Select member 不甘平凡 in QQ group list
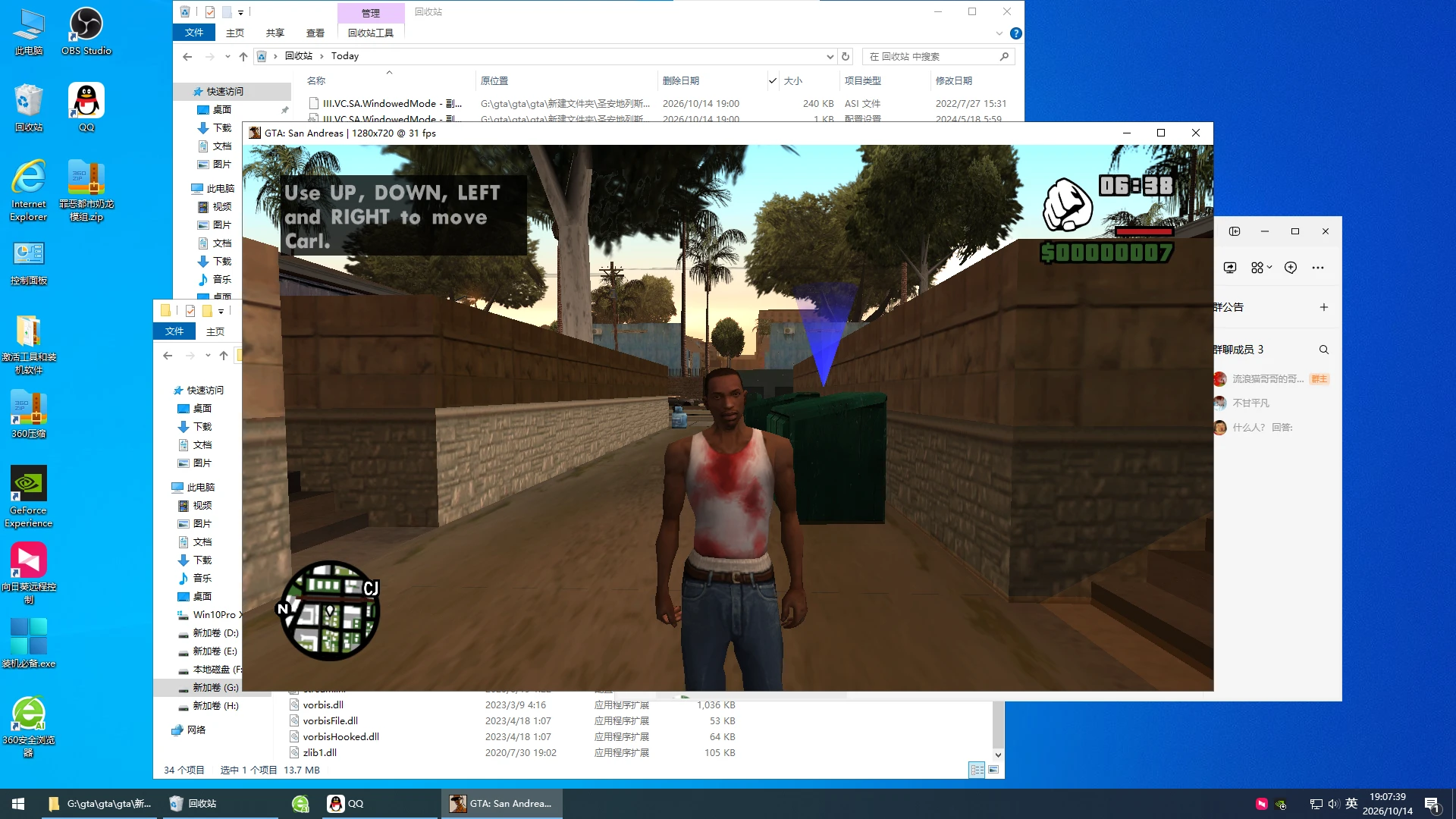This screenshot has width=1456, height=819. [x=1250, y=403]
